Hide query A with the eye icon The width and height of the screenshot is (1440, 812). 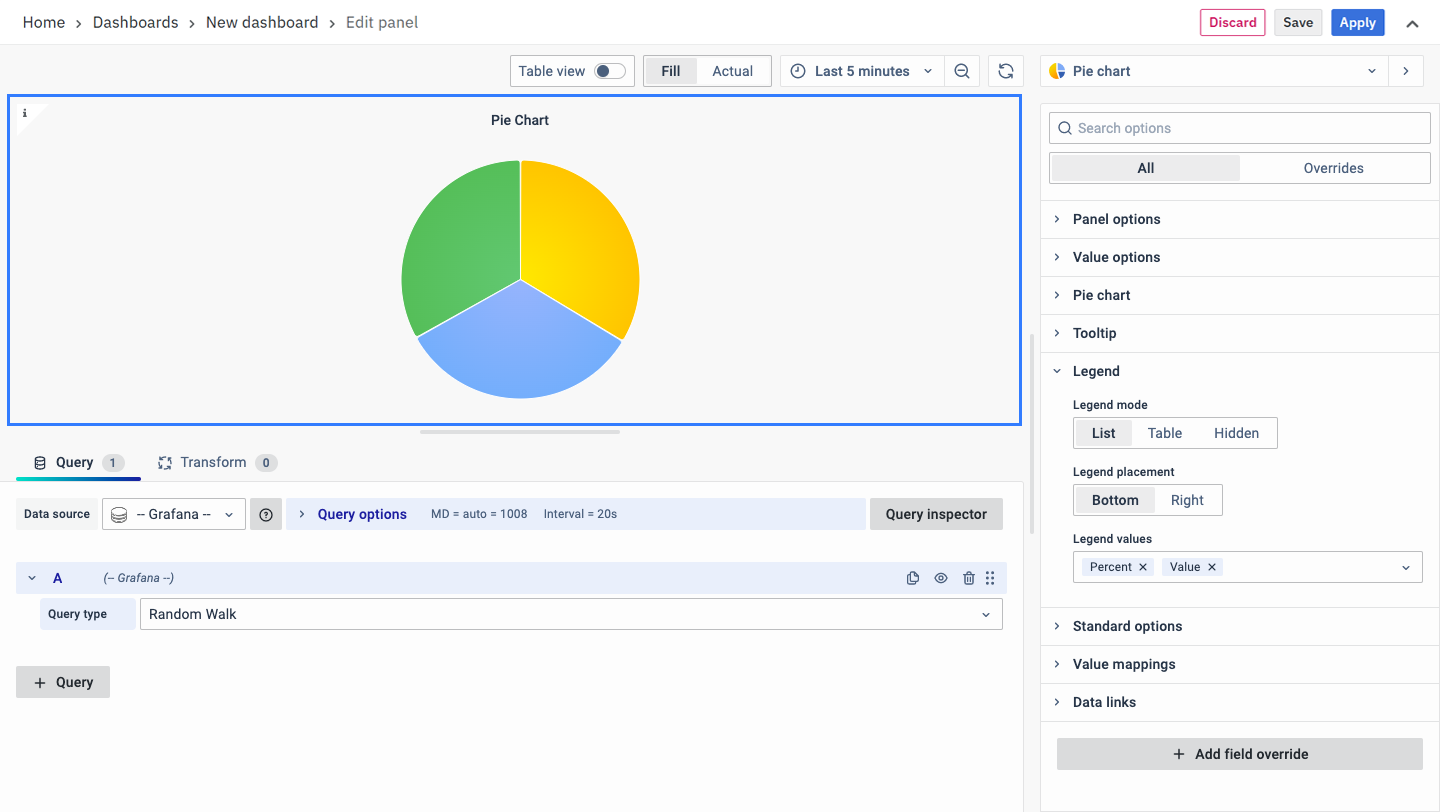[940, 578]
